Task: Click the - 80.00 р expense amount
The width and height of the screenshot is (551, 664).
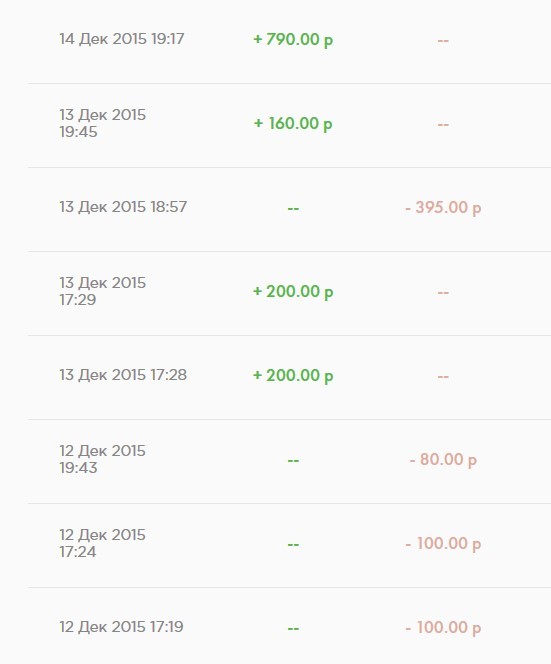Action: click(x=443, y=459)
